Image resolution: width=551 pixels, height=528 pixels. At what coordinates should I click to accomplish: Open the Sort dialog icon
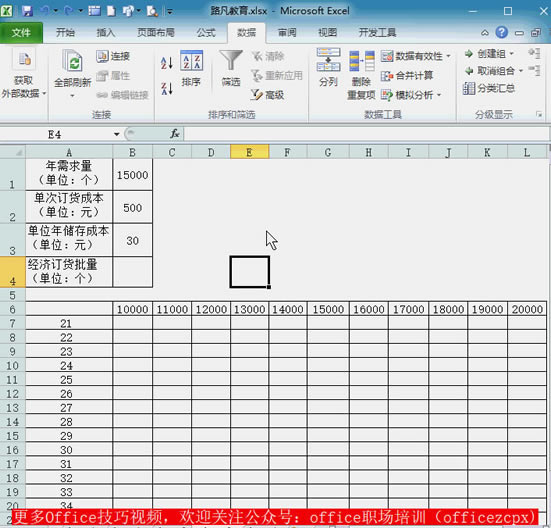pyautogui.click(x=192, y=60)
